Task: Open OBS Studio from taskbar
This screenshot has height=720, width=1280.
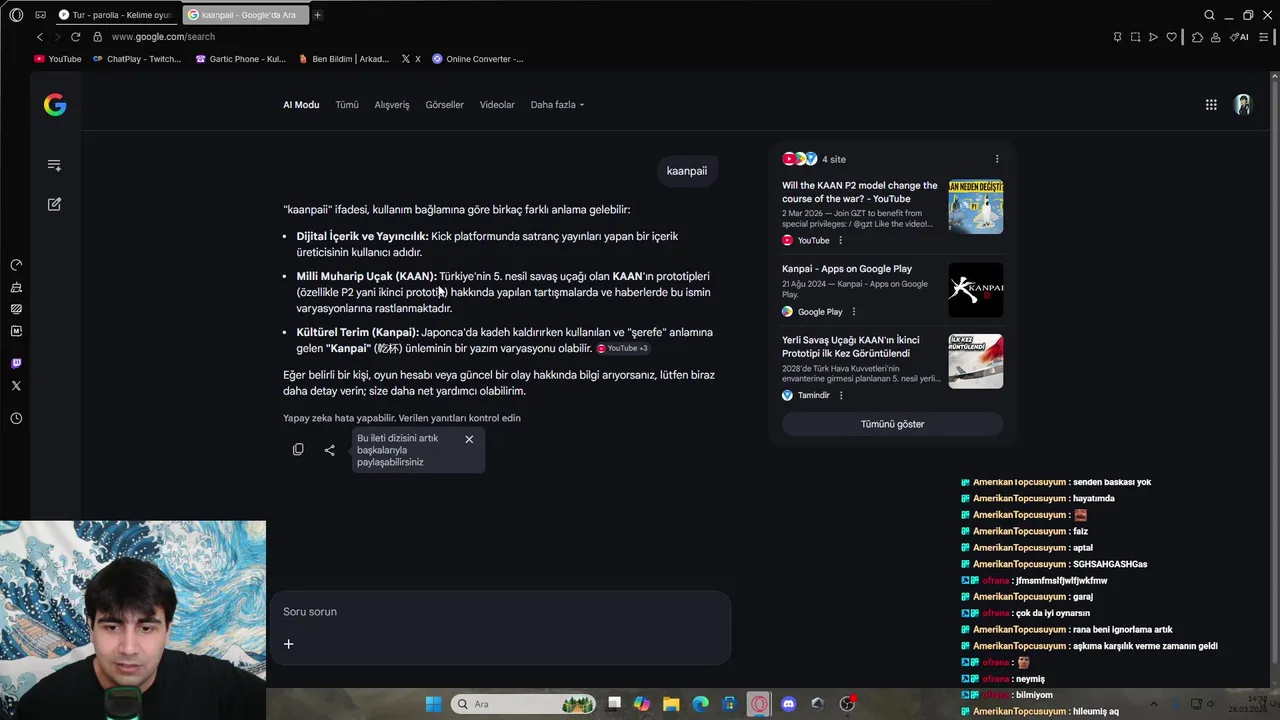Action: 847,704
